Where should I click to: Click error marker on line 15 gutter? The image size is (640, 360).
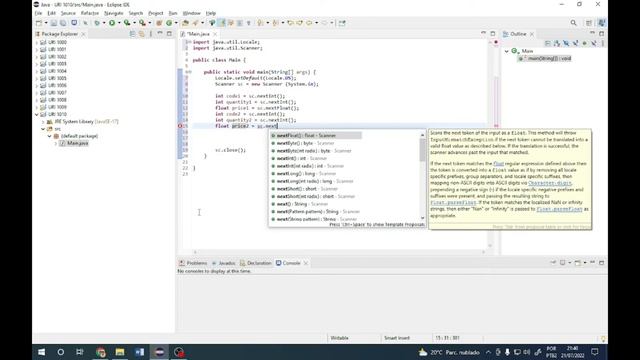(180, 126)
